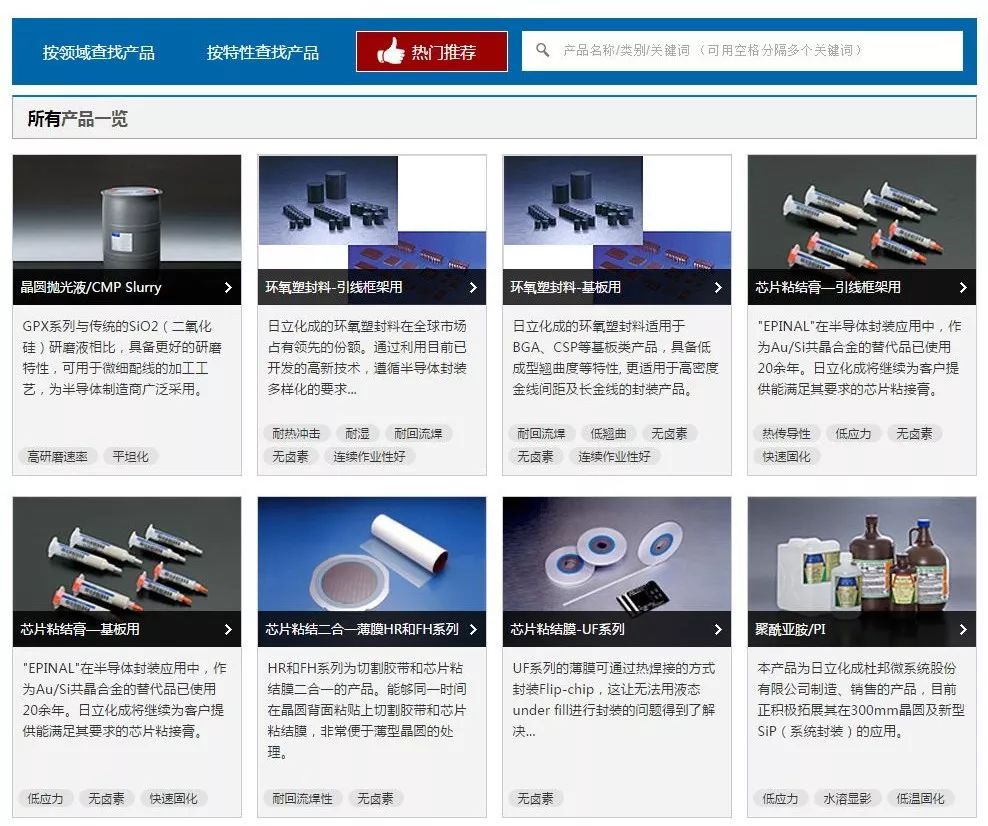This screenshot has height=826, width=988.
Task: Click arrow next to 芯片粘结膏—引线框架用
Action: coord(963,287)
